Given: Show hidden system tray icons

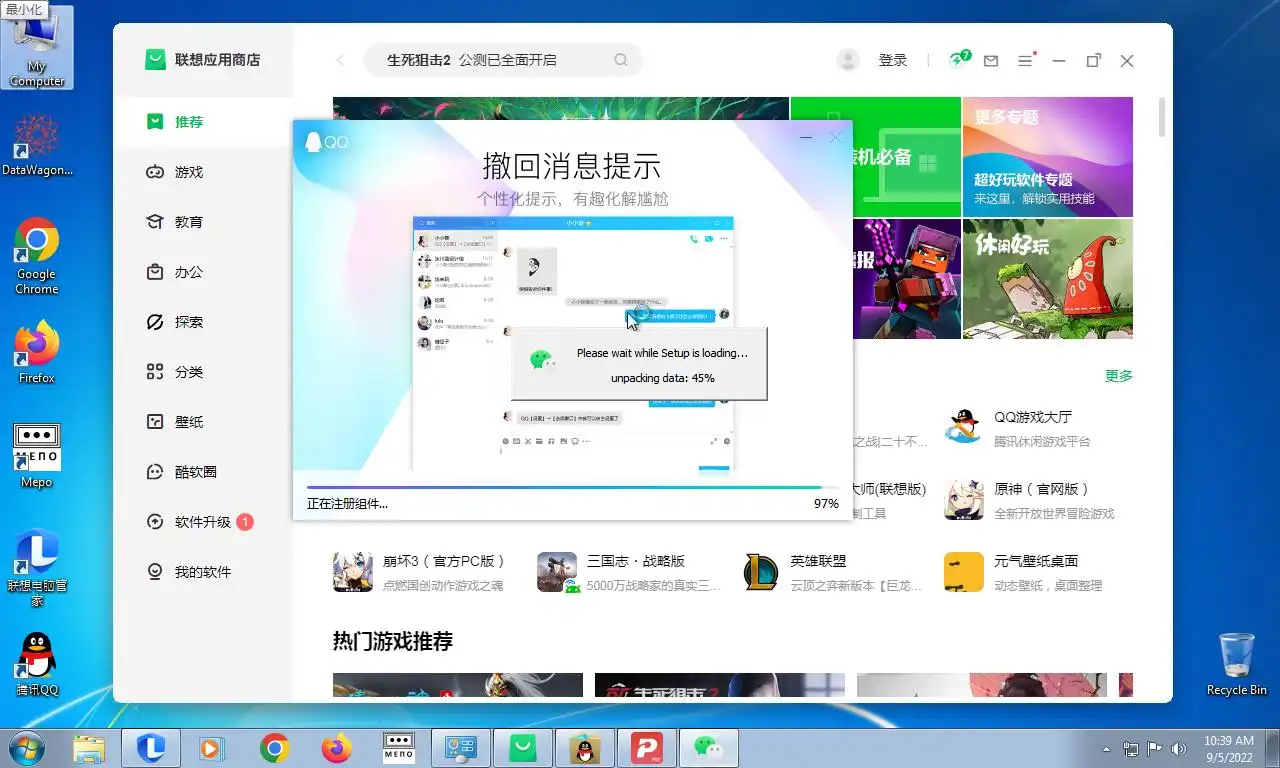Looking at the screenshot, I should pyautogui.click(x=1106, y=748).
